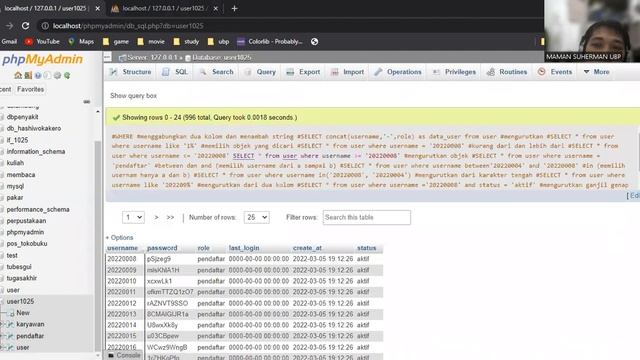This screenshot has height=360, width=640.
Task: Open the study bookmarks folder
Action: tap(186, 42)
